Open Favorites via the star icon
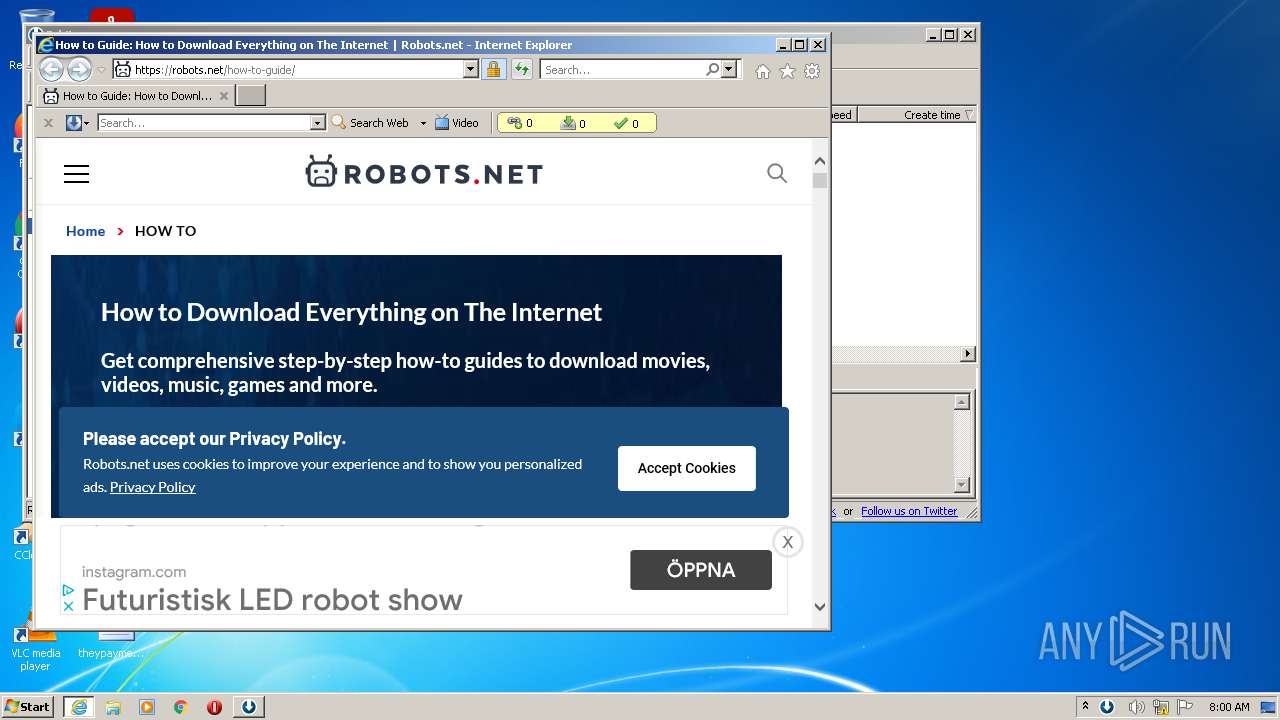Viewport: 1280px width, 720px height. (x=787, y=71)
